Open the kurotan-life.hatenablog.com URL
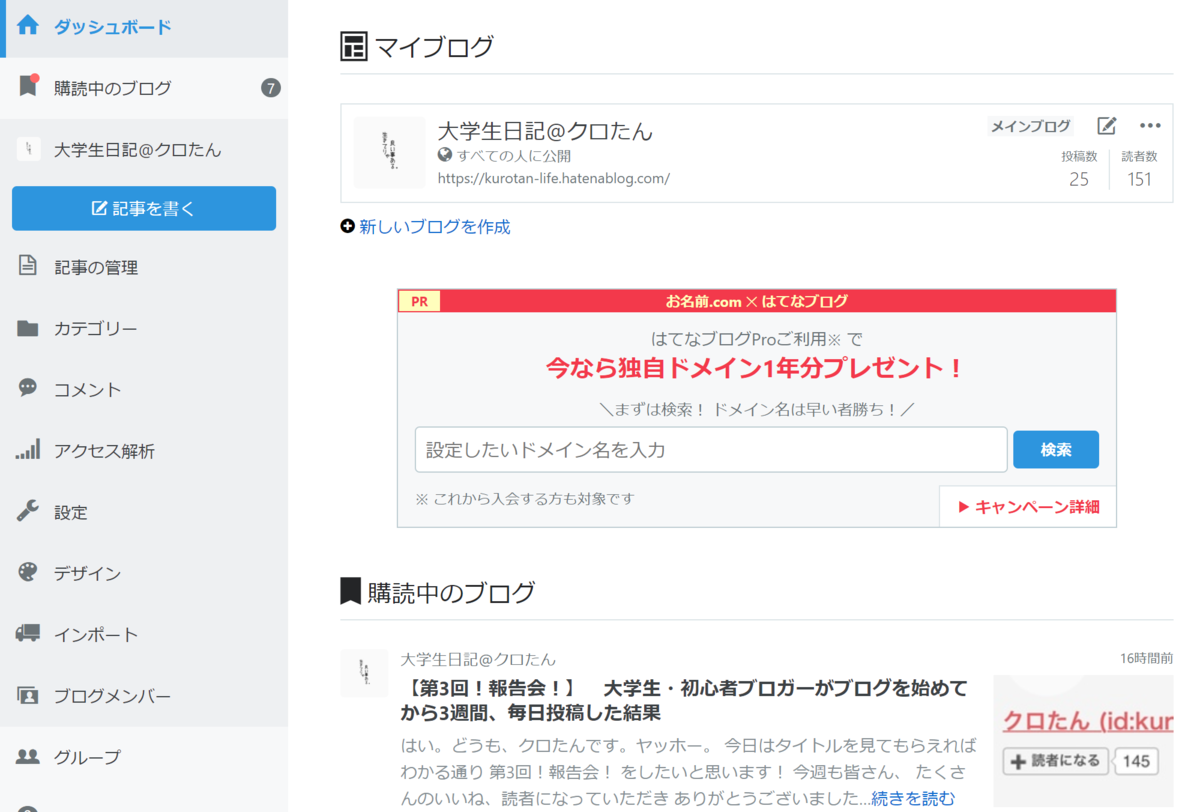This screenshot has width=1200, height=812. coord(554,179)
